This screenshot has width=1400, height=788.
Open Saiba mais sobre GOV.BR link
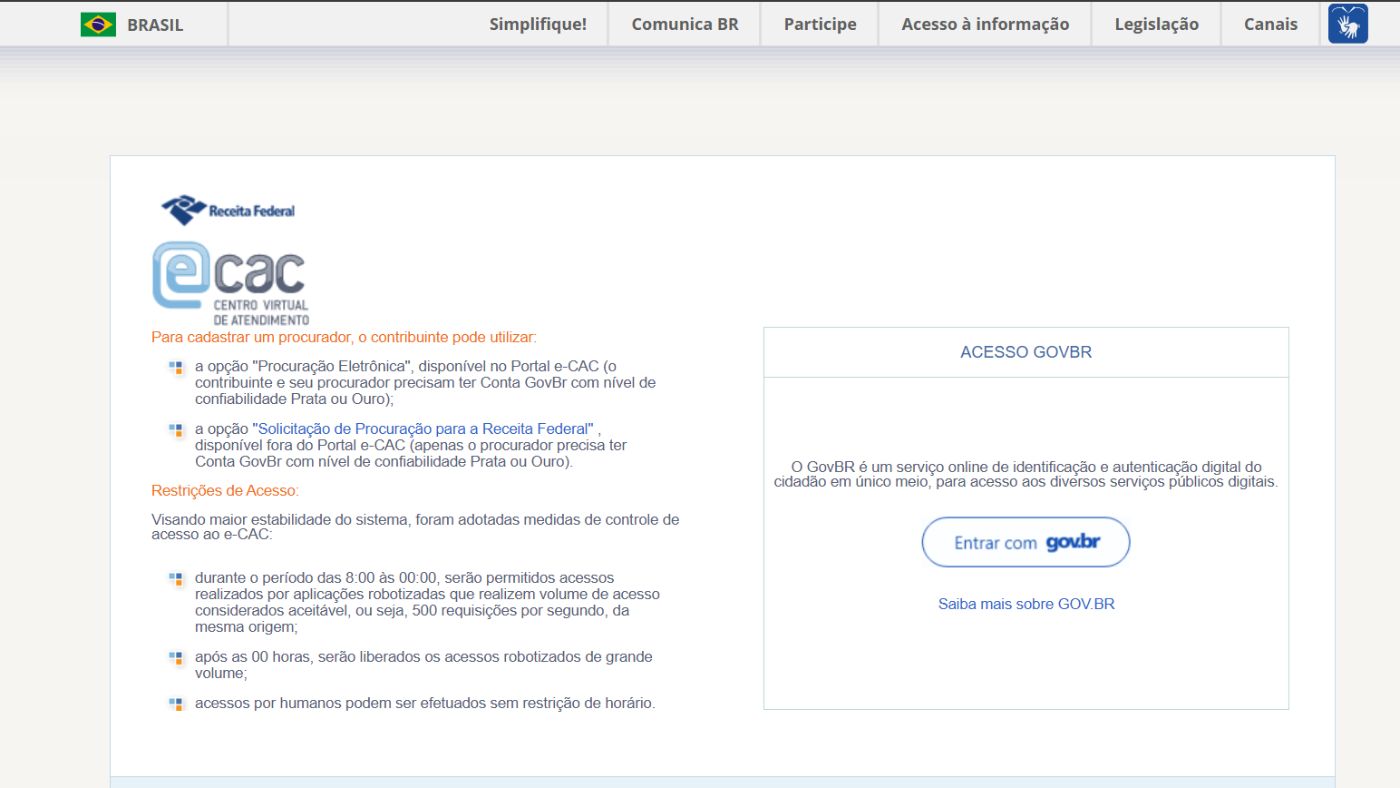point(1026,604)
